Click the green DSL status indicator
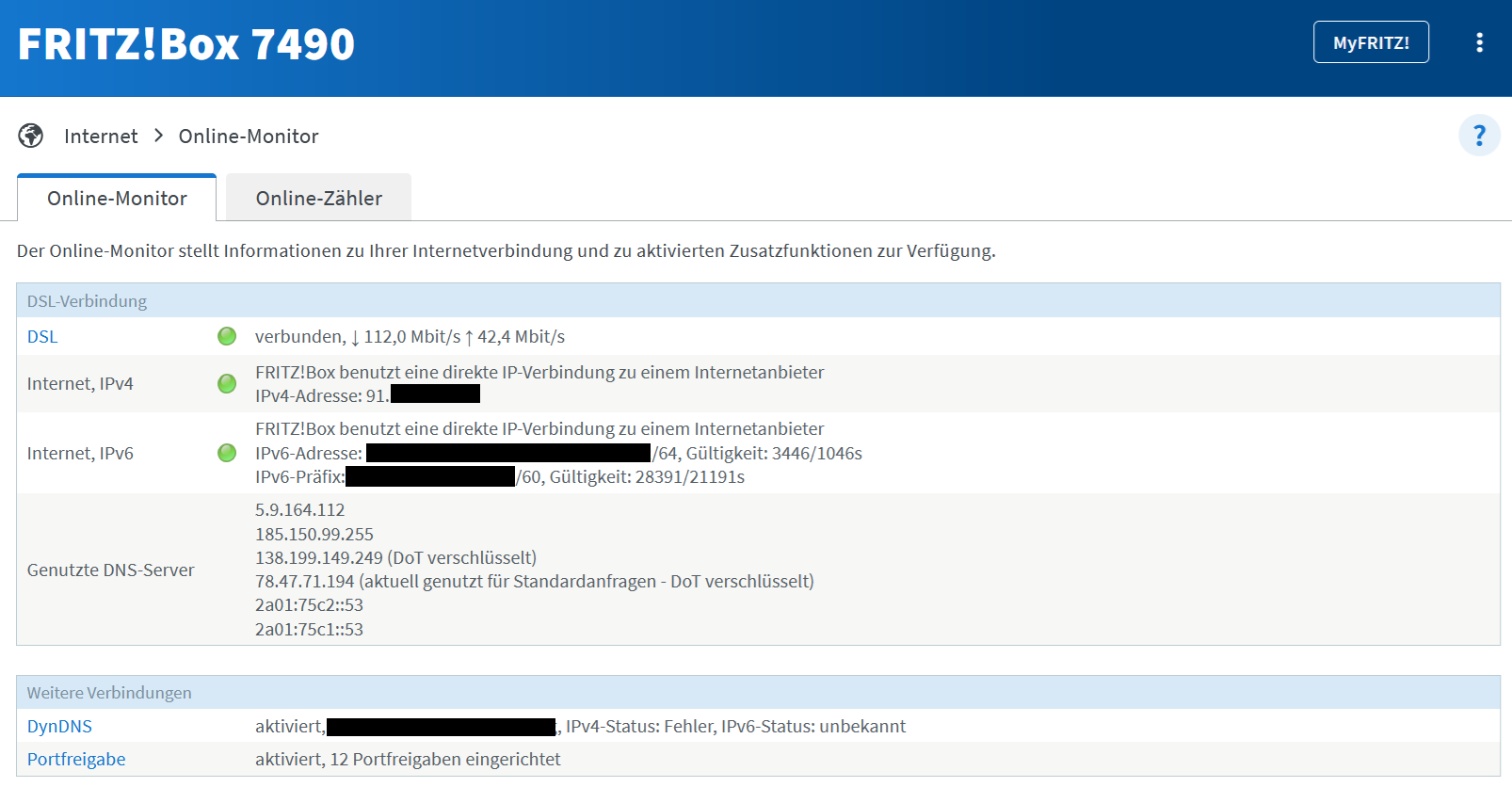Image resolution: width=1512 pixels, height=787 pixels. coord(227,336)
